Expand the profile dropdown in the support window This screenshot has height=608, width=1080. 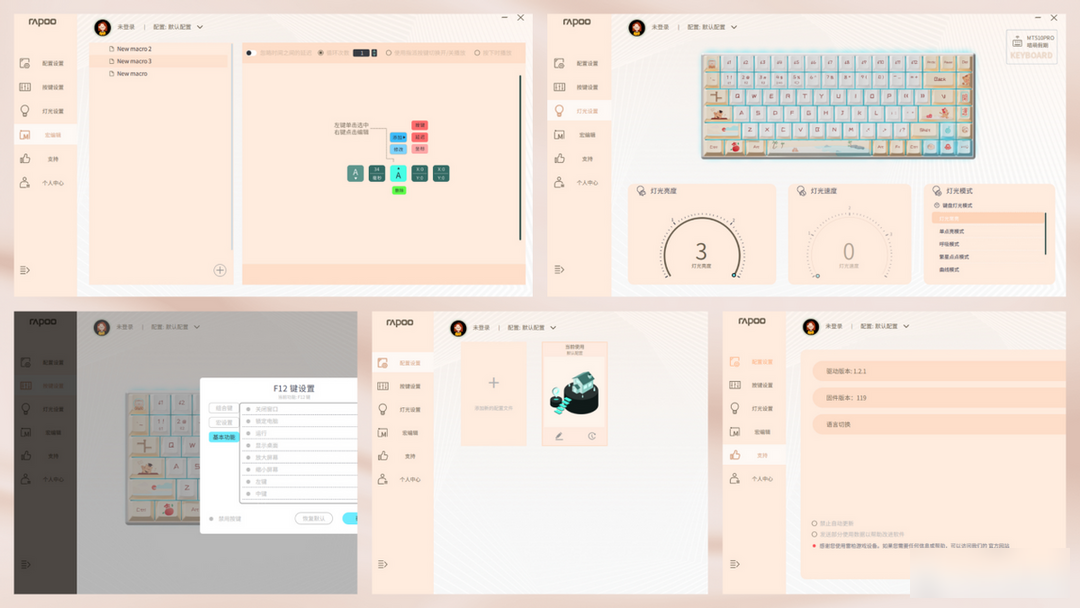(906, 326)
